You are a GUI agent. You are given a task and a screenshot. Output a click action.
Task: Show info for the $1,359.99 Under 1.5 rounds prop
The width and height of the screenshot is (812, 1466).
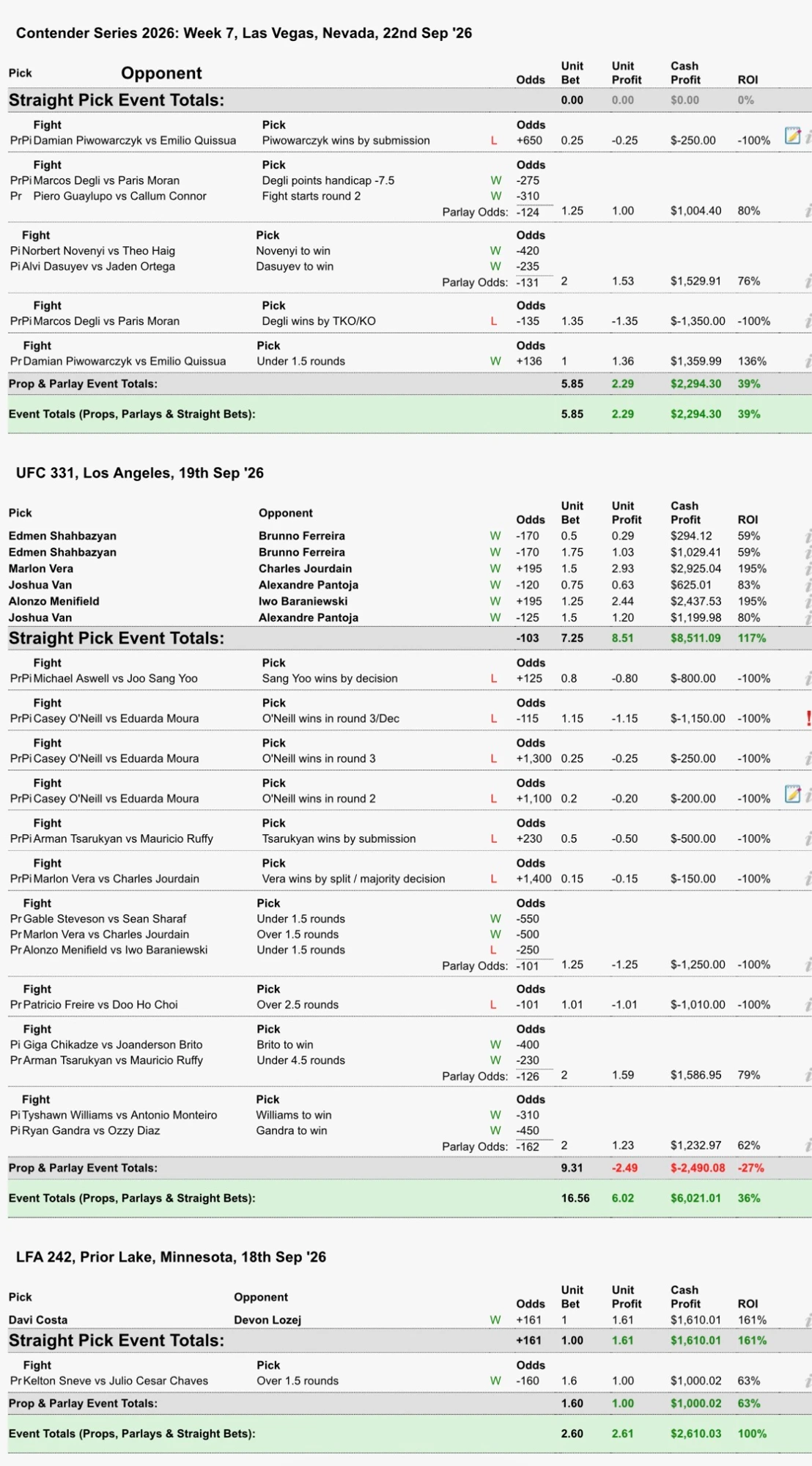tap(808, 361)
